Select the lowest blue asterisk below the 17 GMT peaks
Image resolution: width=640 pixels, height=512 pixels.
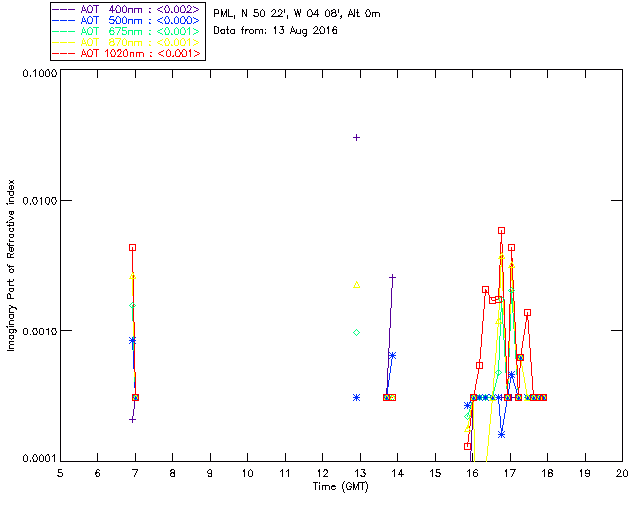(x=501, y=434)
